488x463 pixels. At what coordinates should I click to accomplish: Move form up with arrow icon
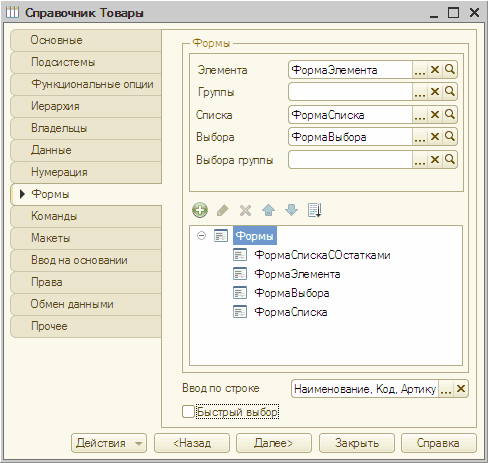click(268, 210)
